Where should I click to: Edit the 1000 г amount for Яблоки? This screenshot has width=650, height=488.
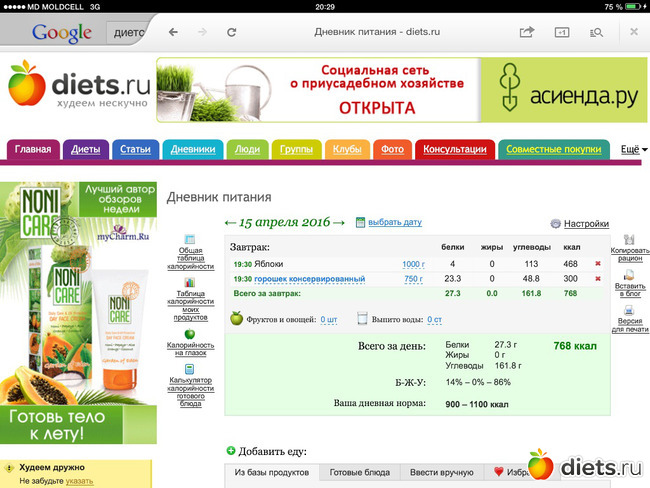click(413, 264)
